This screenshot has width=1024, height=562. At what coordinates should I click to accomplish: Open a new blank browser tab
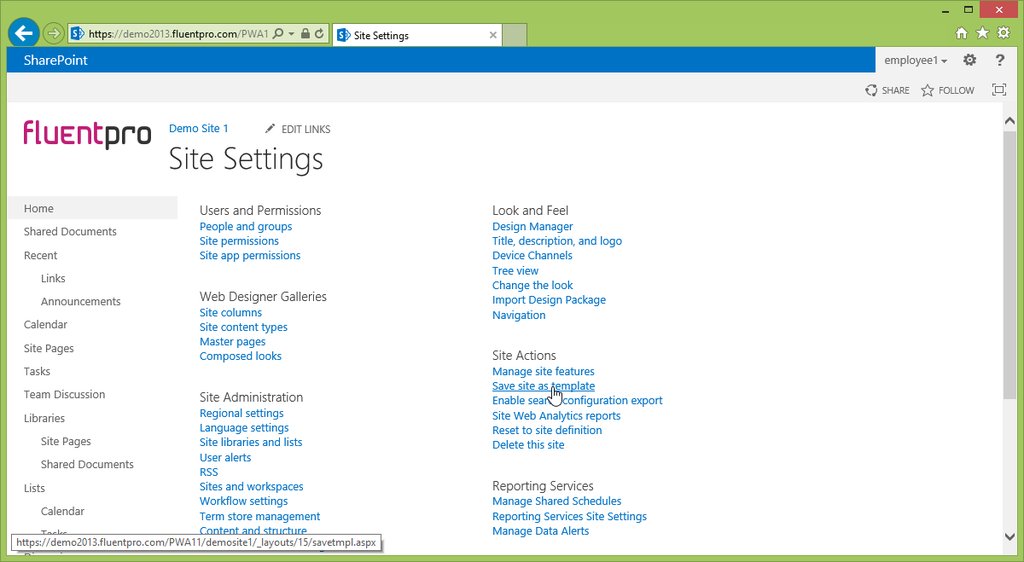coord(515,35)
